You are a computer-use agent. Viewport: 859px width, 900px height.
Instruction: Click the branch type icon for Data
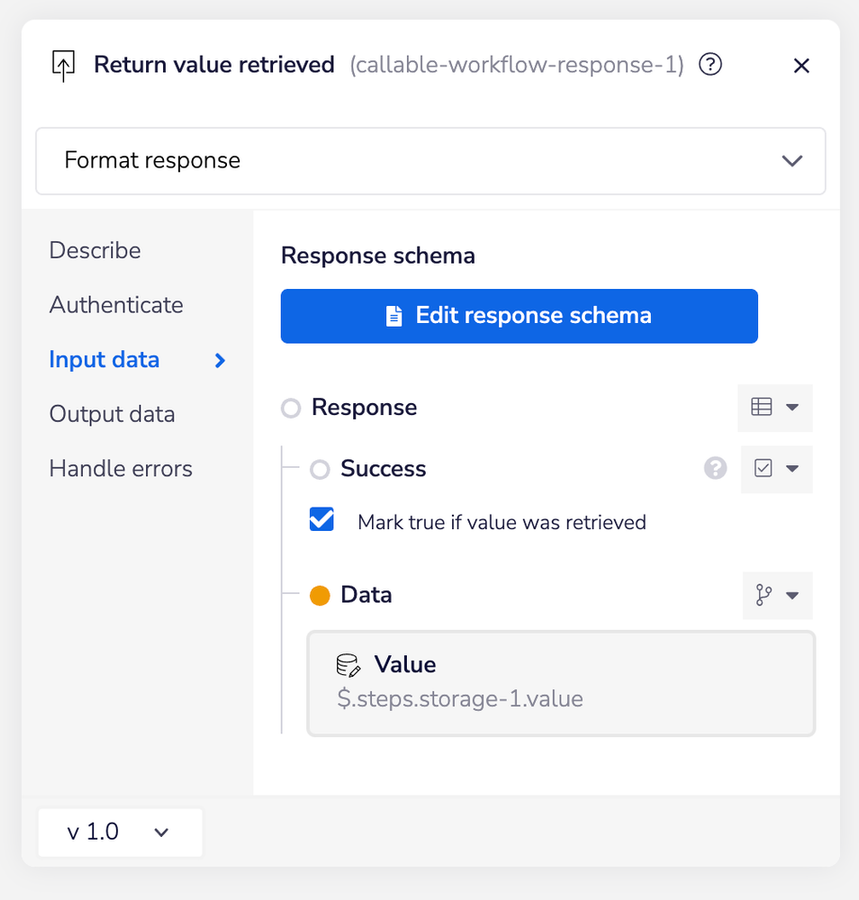(763, 595)
